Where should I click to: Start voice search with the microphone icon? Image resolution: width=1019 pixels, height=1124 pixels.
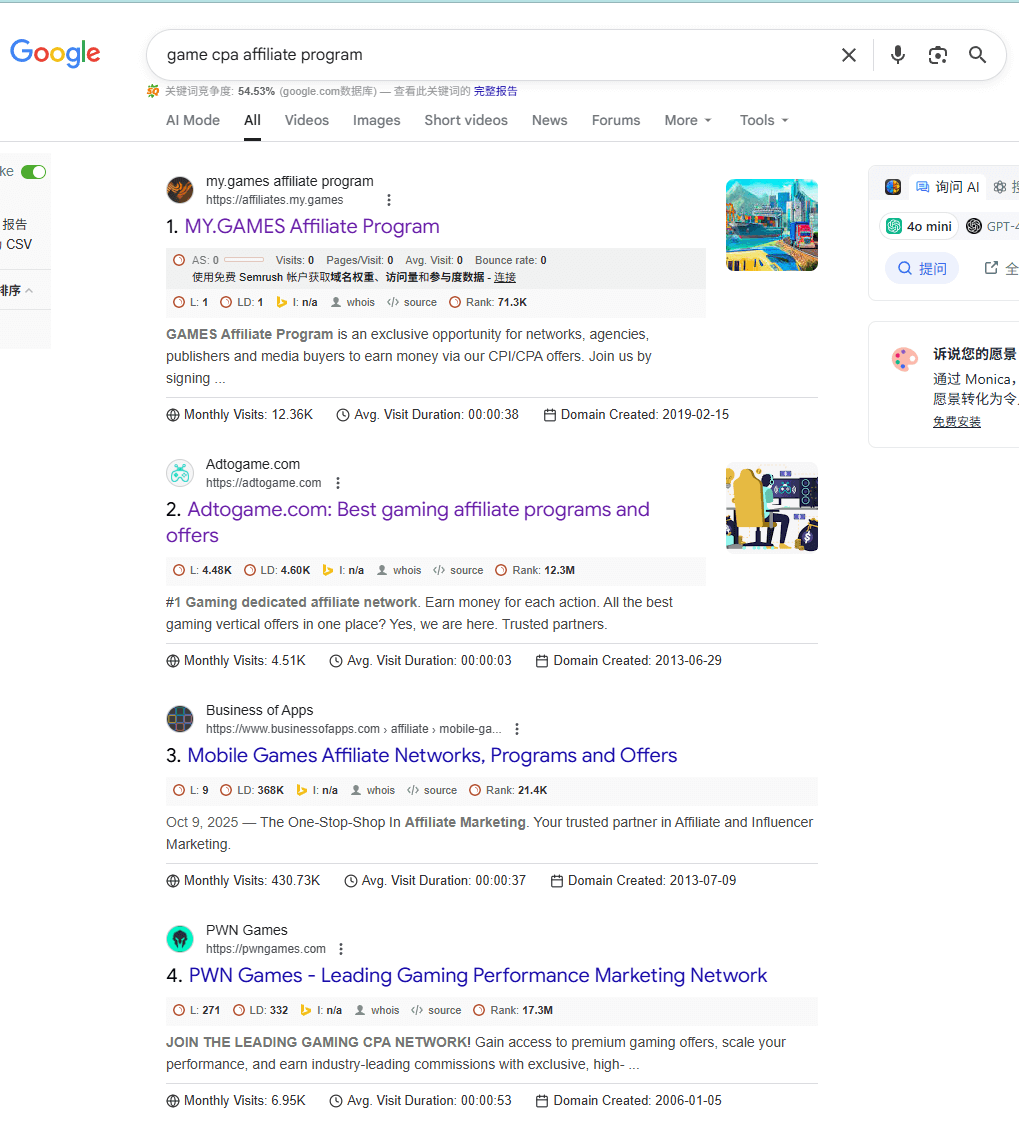pos(897,55)
